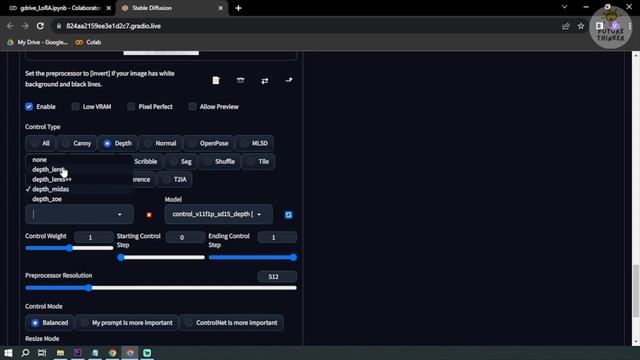640x360 pixels.
Task: Toggle the Pixel Perfect checkbox
Action: (x=131, y=107)
